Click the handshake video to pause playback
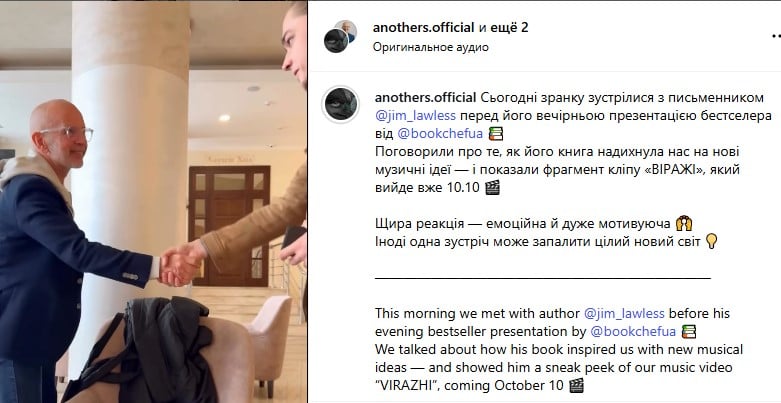781x403 pixels. 153,201
